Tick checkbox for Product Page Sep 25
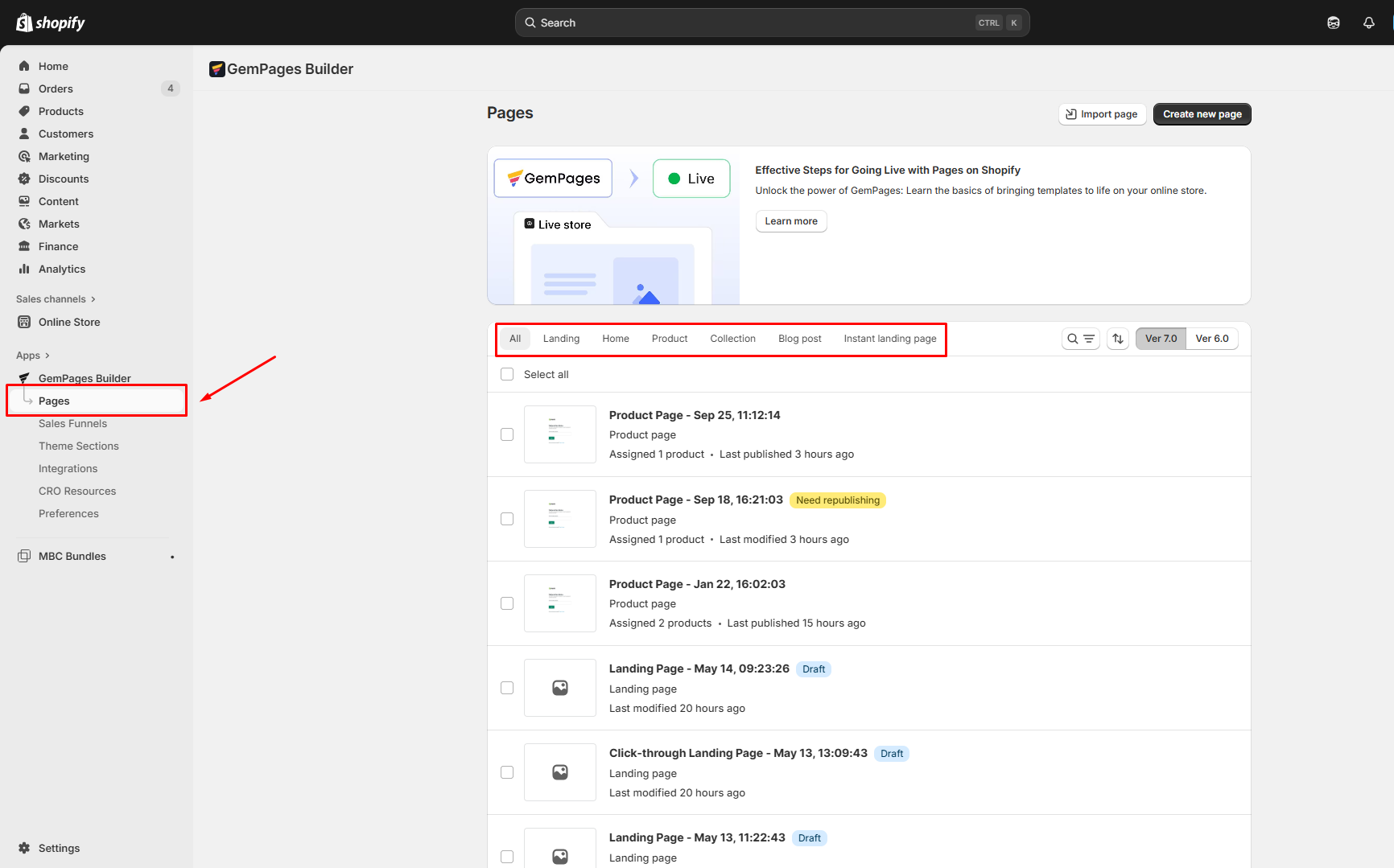Viewport: 1394px width, 868px height. (507, 434)
